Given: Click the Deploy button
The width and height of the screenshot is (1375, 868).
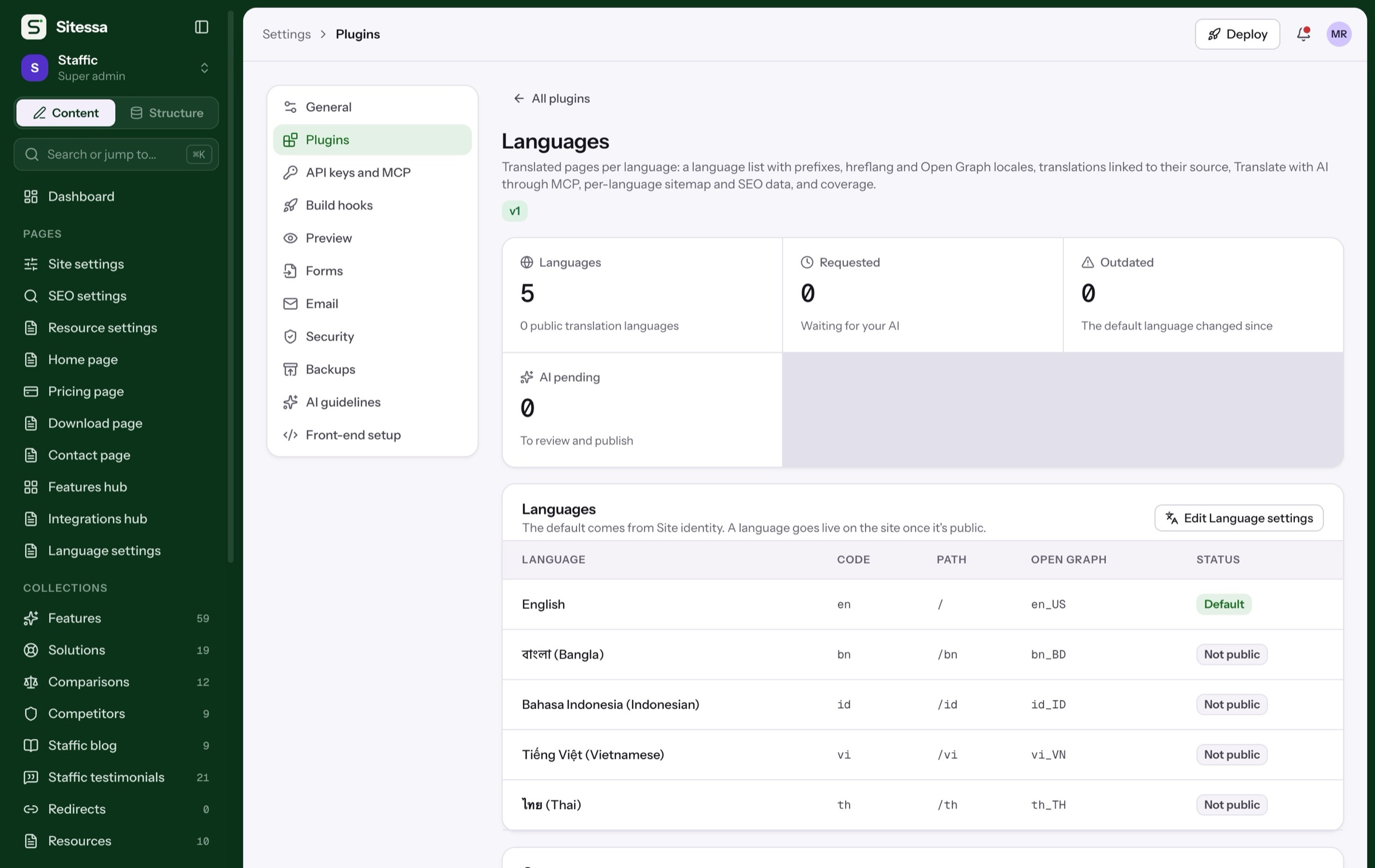Looking at the screenshot, I should click(1237, 34).
